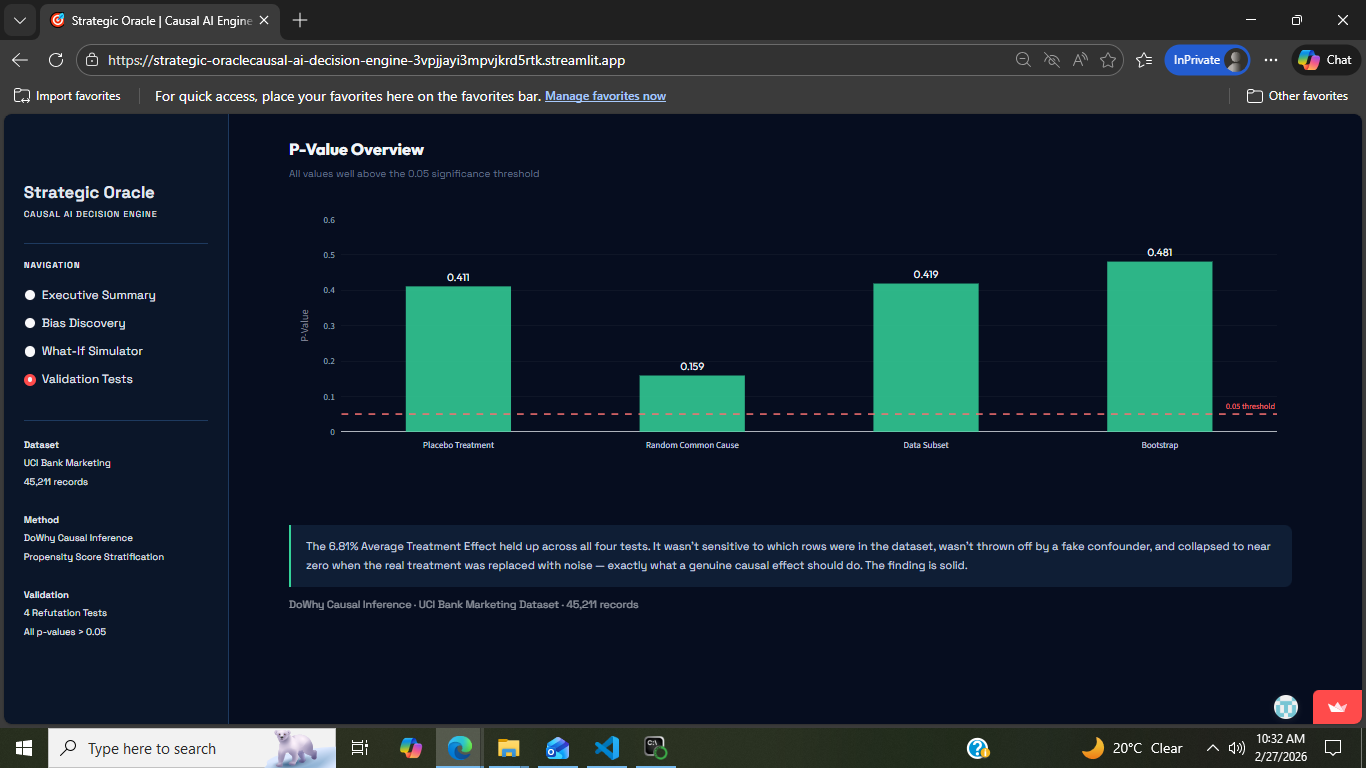The height and width of the screenshot is (768, 1366).
Task: Open the browser tab list chevron
Action: tap(20, 20)
